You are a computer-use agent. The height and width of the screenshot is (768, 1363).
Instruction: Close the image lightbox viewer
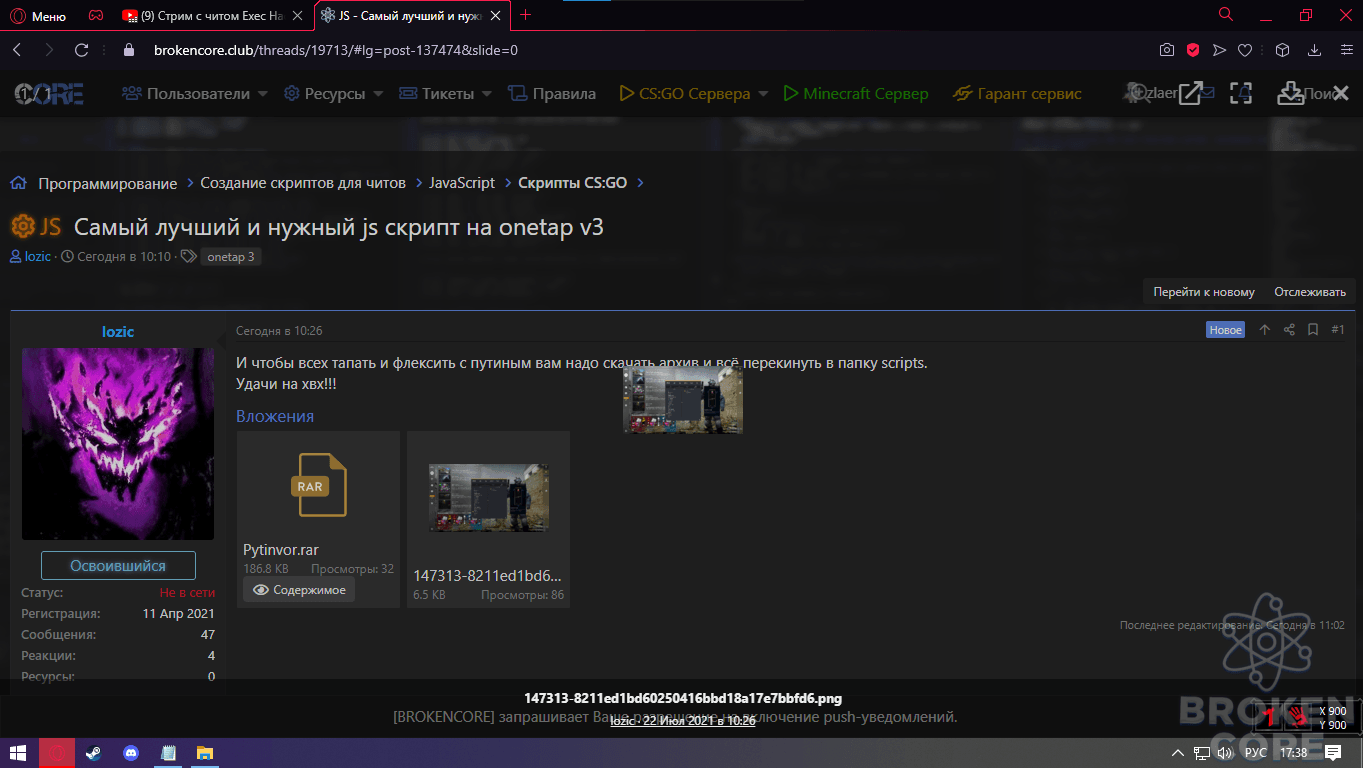pyautogui.click(x=1341, y=93)
